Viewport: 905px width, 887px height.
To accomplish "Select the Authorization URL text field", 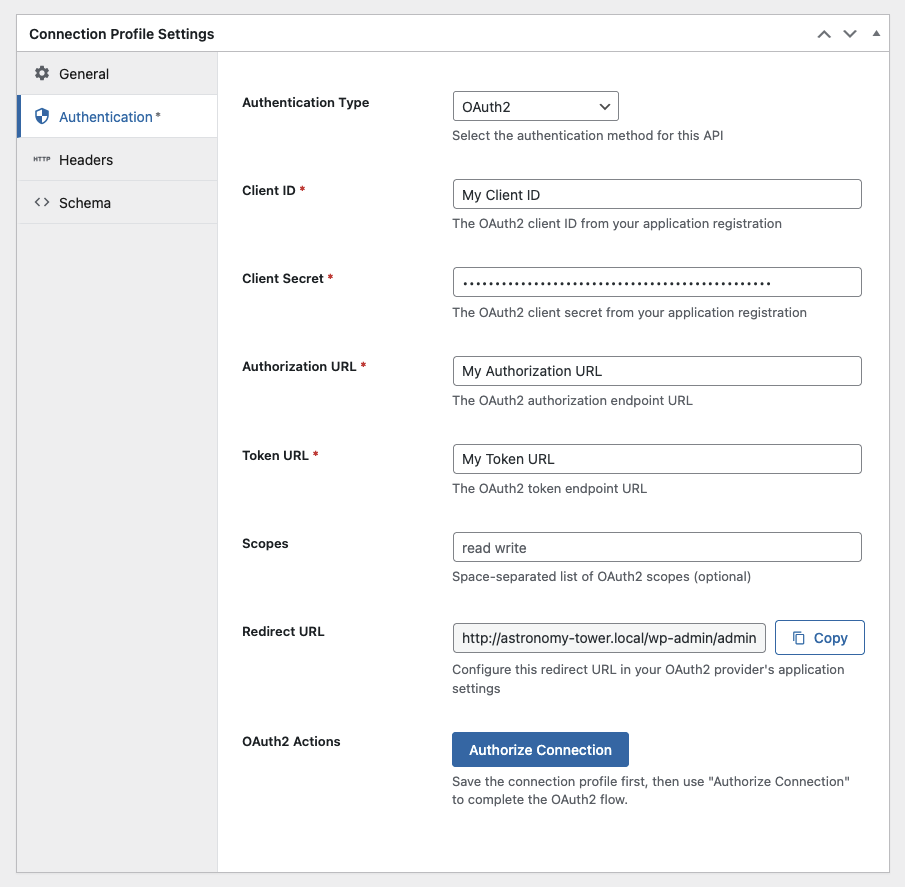I will [x=657, y=371].
